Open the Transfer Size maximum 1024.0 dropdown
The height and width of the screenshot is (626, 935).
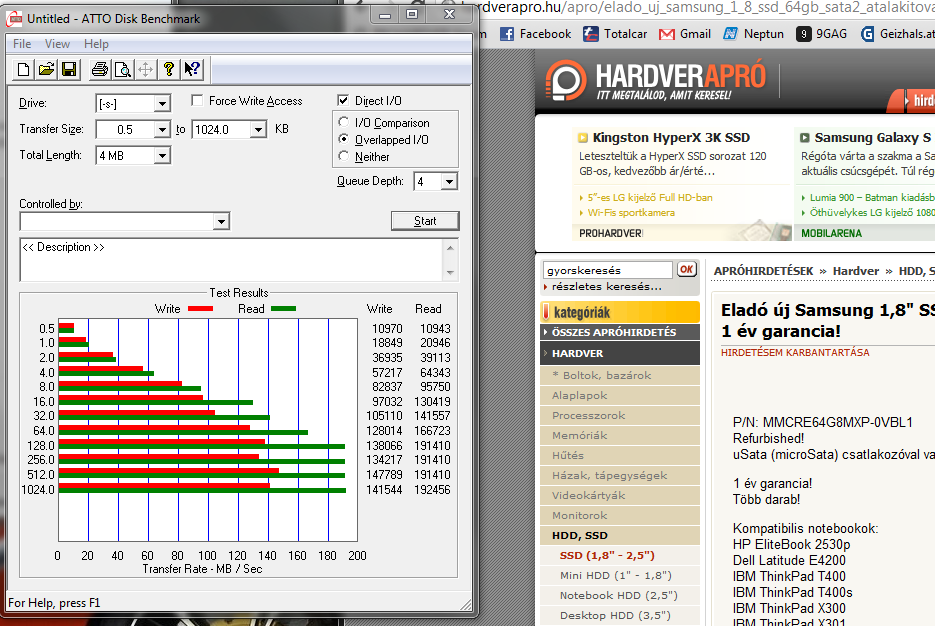point(258,129)
